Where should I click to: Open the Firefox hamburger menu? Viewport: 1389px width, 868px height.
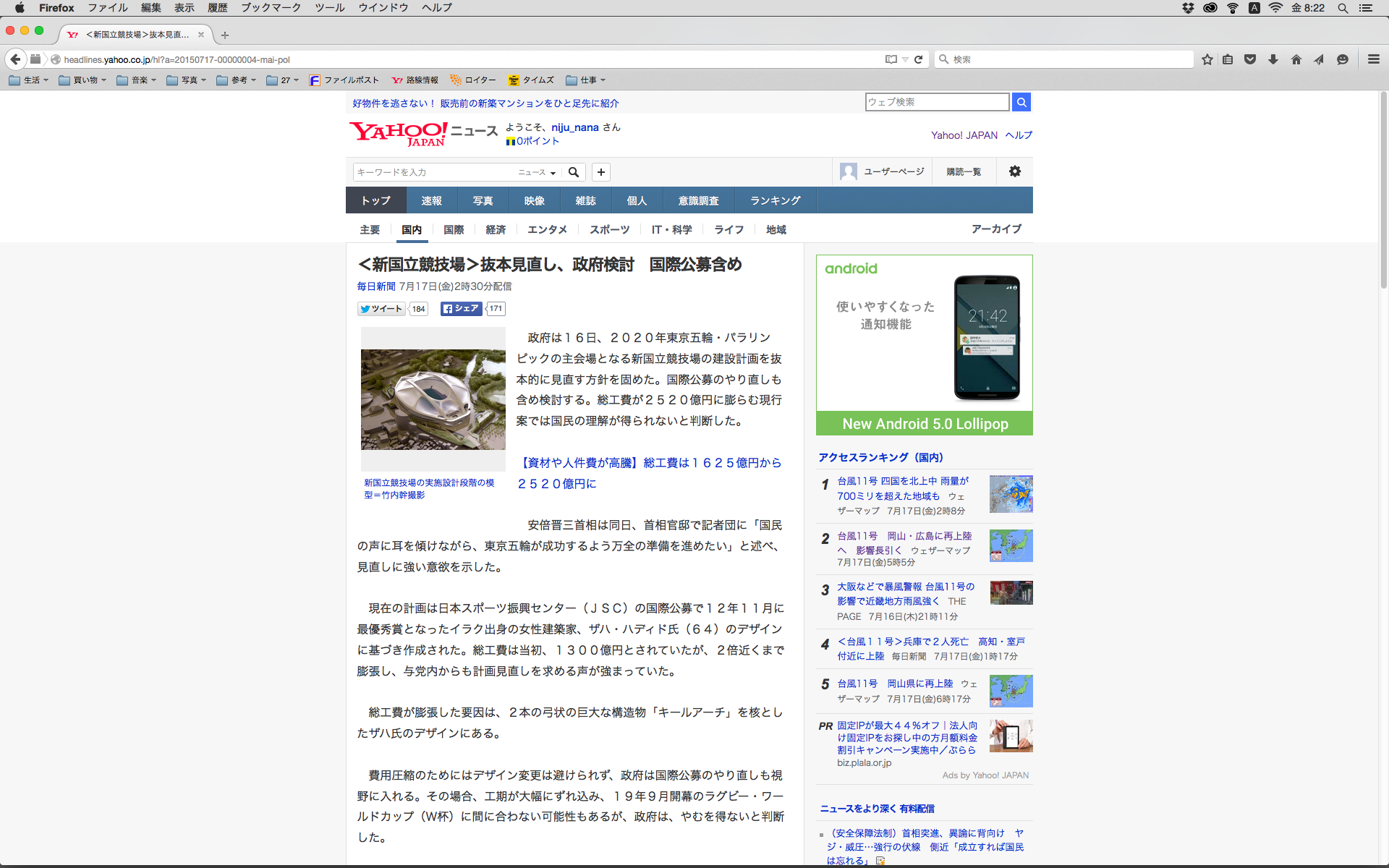coord(1373,59)
